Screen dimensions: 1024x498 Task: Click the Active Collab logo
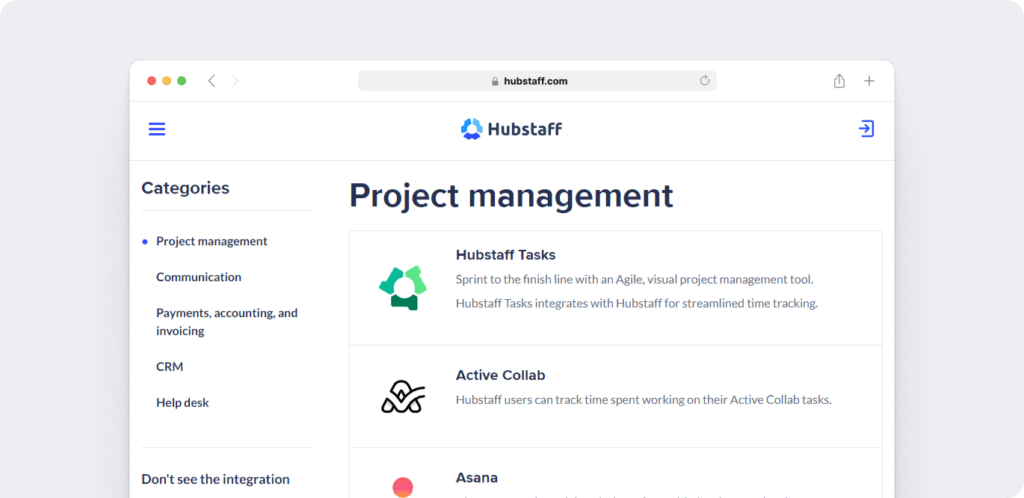click(403, 396)
